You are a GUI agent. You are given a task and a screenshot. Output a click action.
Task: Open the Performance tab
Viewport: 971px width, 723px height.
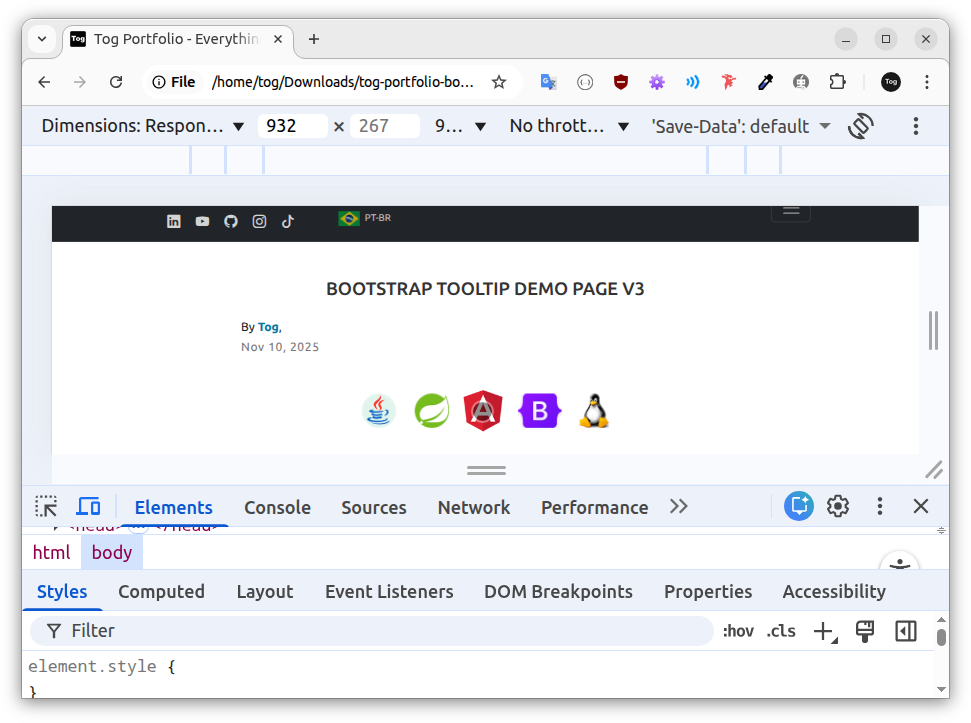[594, 508]
